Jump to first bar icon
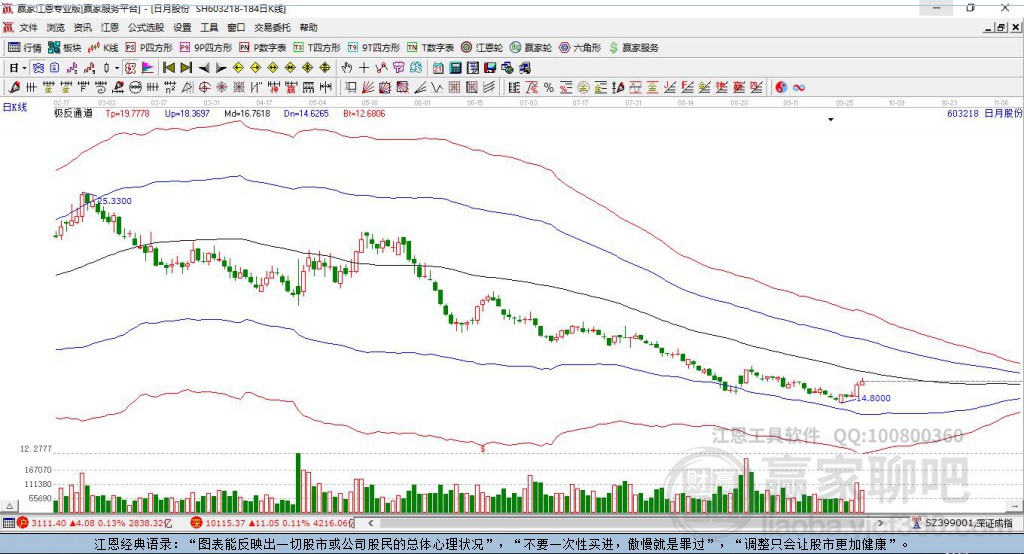Screen dimensions: 1024x554 tap(168, 68)
